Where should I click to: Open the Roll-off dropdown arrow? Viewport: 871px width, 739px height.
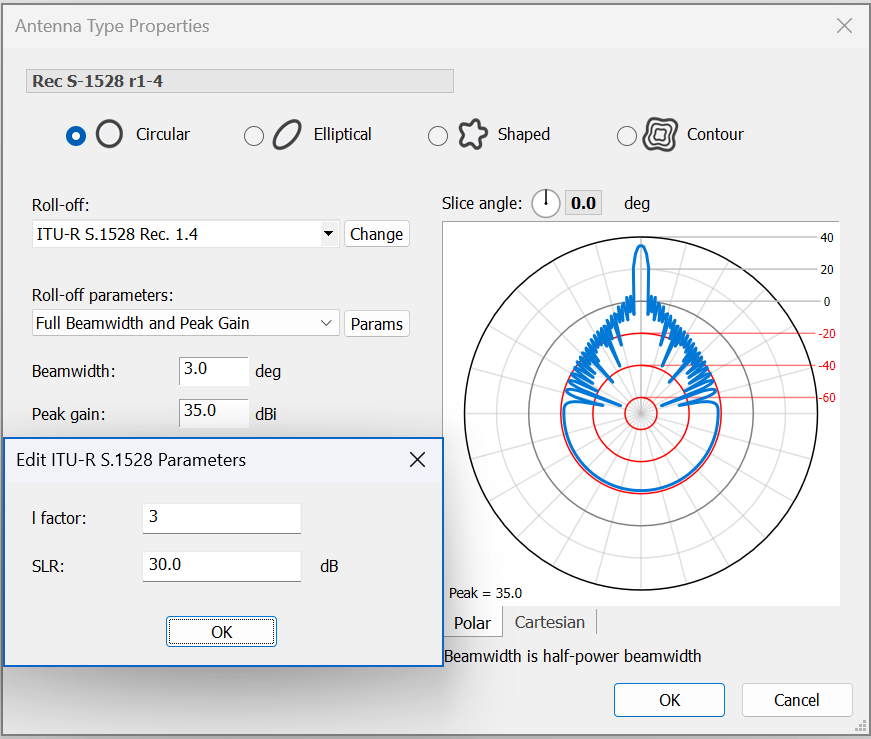click(x=329, y=234)
